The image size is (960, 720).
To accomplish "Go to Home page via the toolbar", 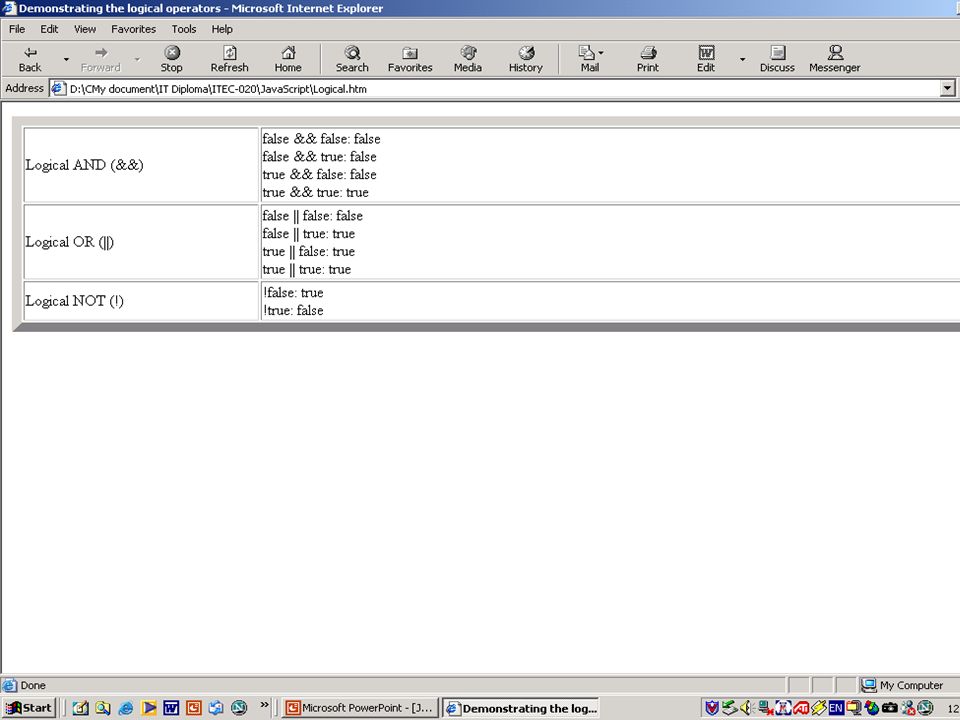I will 288,59.
